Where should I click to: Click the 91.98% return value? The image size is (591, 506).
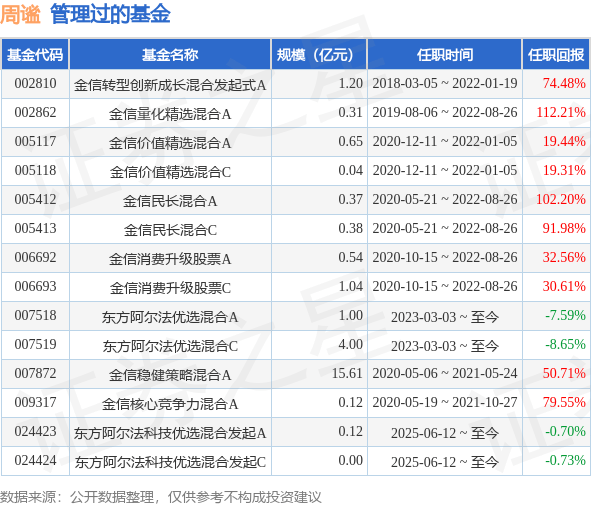pyautogui.click(x=564, y=228)
